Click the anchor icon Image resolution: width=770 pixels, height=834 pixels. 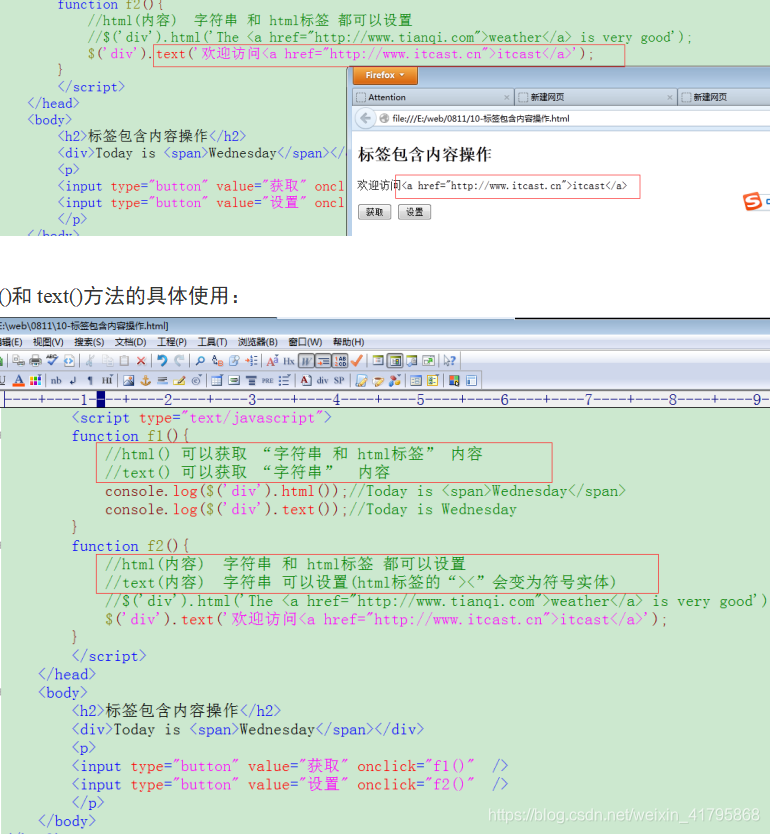click(145, 380)
